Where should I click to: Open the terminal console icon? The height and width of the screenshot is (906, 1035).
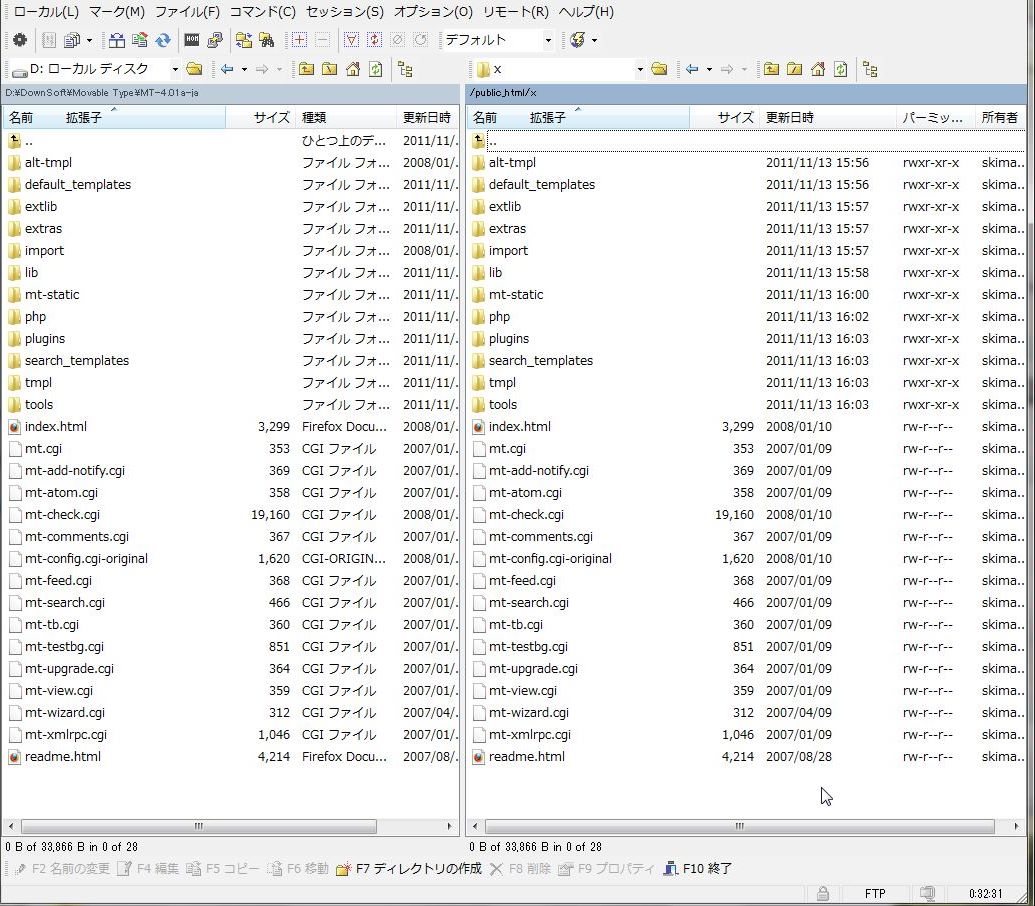point(191,40)
